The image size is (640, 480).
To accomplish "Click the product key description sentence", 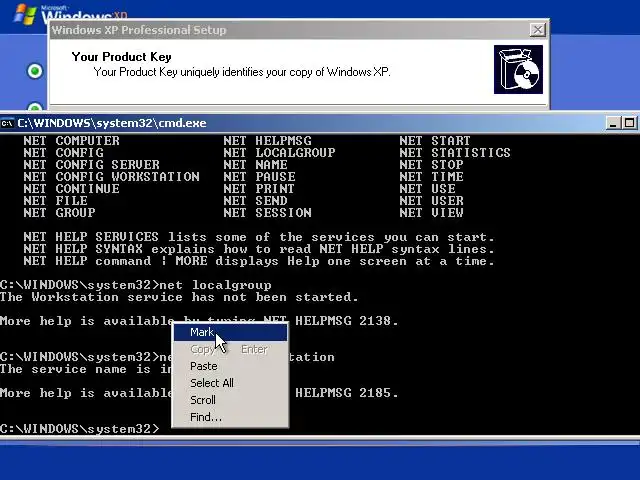I will (x=242, y=72).
